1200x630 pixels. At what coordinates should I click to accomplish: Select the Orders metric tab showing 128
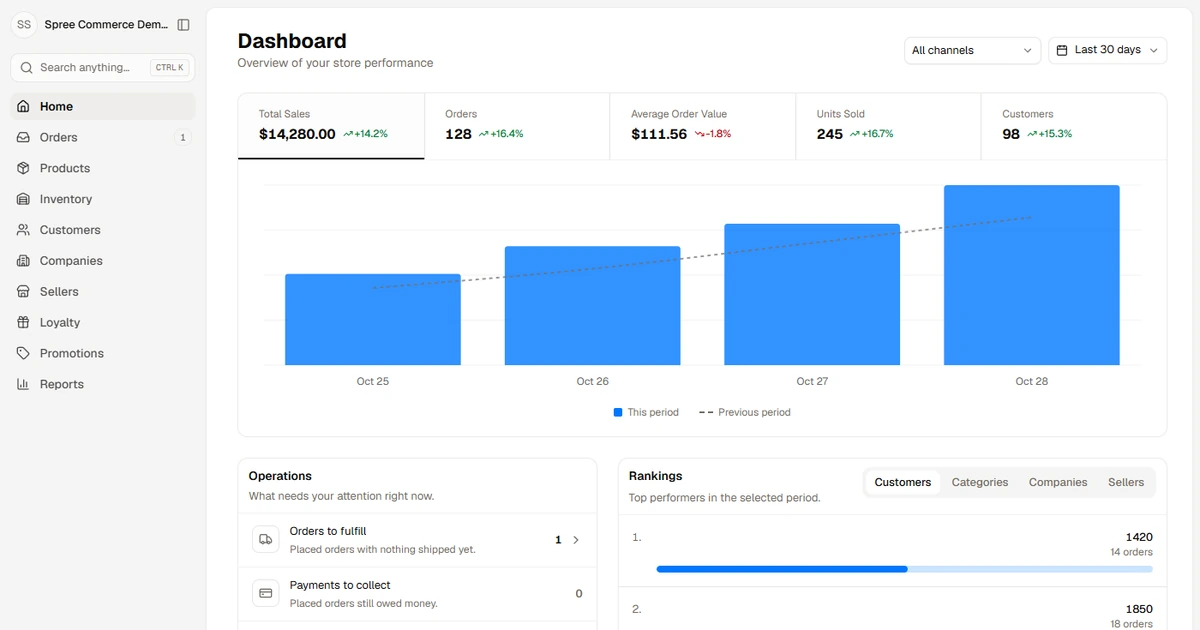coord(517,126)
